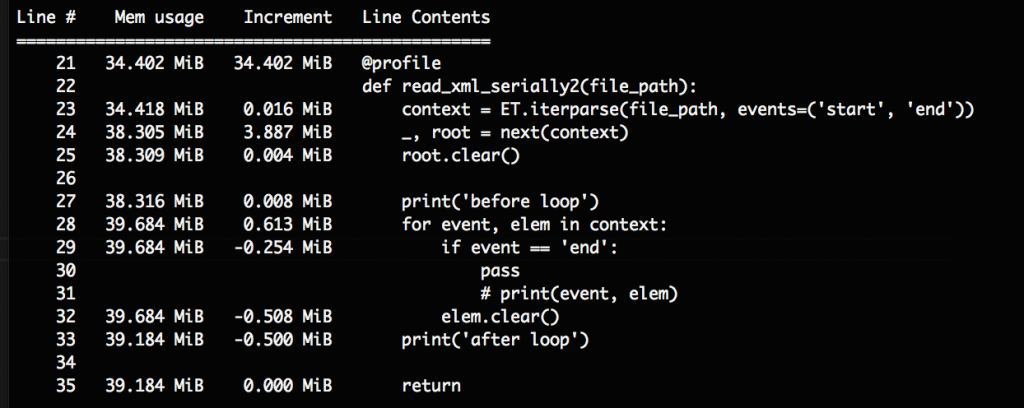Click the print('before loop') line
Viewport: 1024px width, 408px height.
click(500, 202)
